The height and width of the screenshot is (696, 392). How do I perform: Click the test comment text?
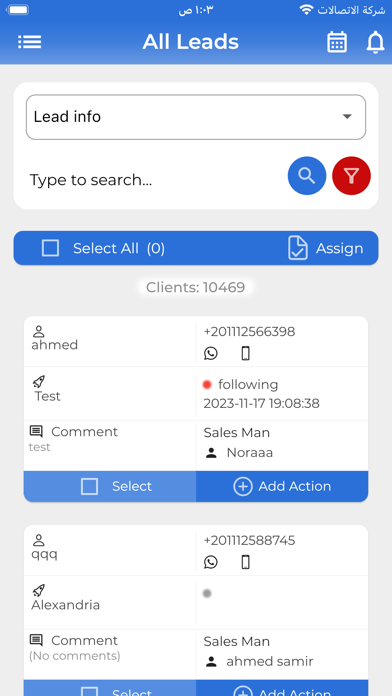coord(40,447)
